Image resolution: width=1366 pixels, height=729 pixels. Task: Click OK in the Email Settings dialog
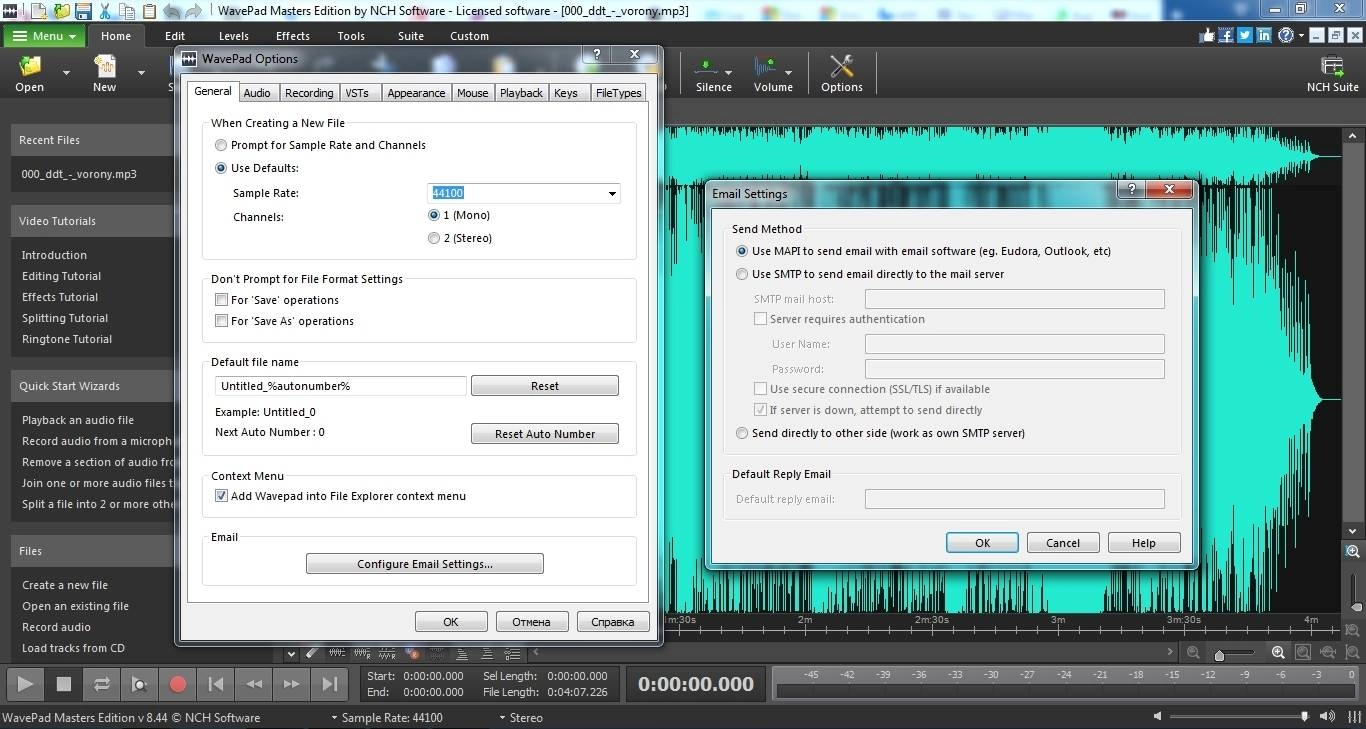(982, 543)
